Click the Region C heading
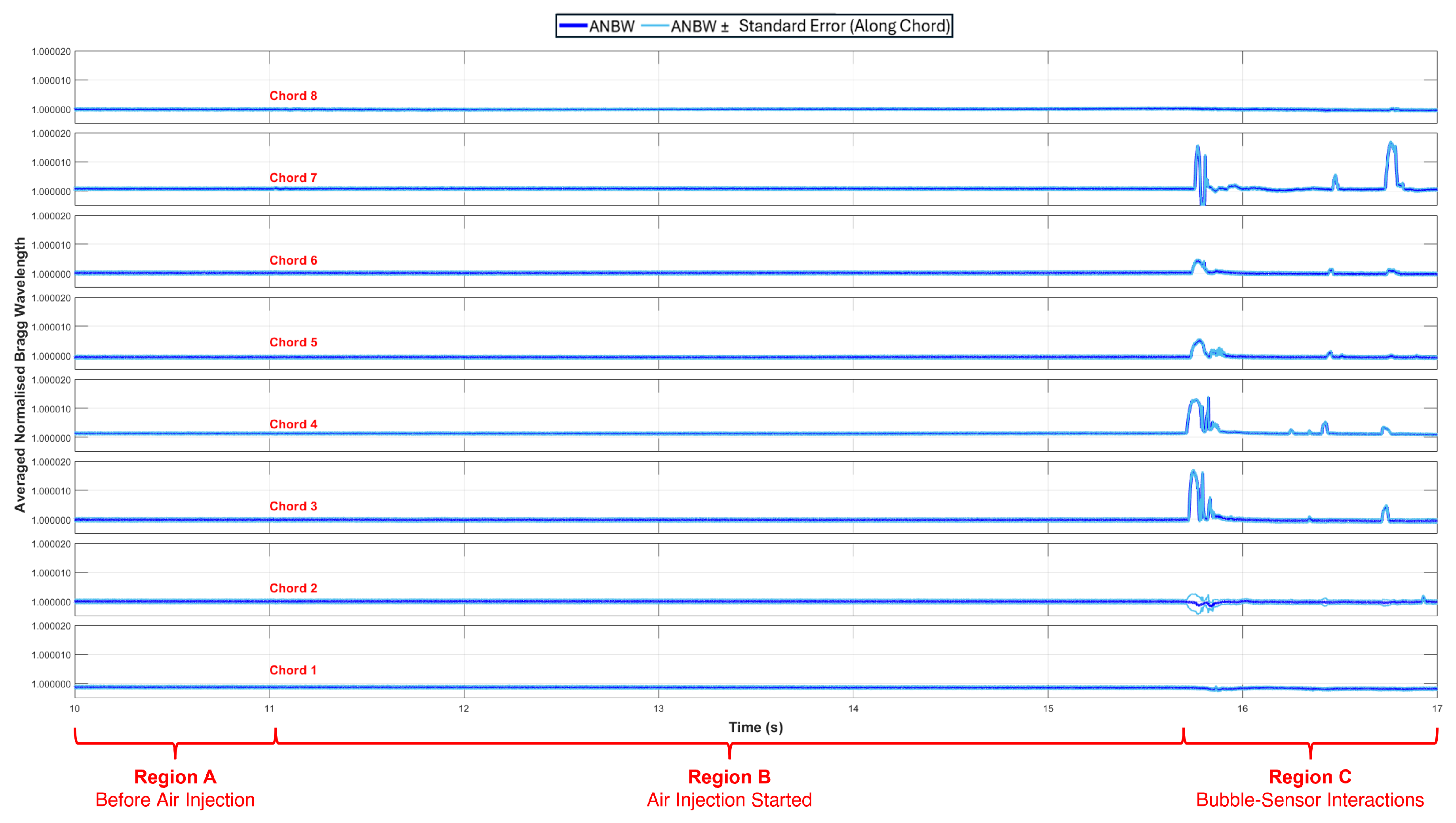This screenshot has width=1456, height=823. [x=1309, y=777]
